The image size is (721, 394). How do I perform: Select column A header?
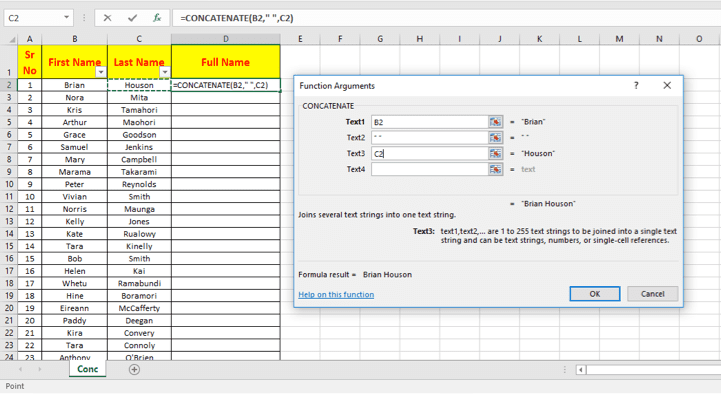pyautogui.click(x=29, y=39)
